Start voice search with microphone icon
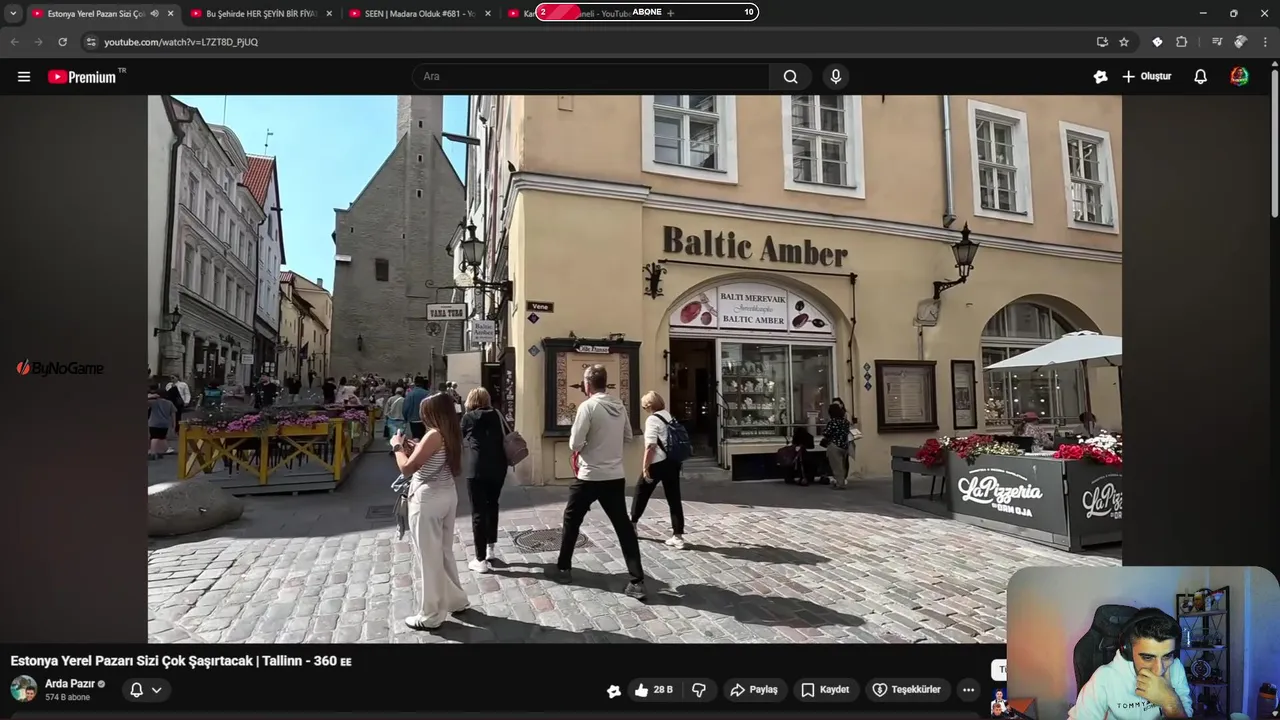 coord(836,76)
